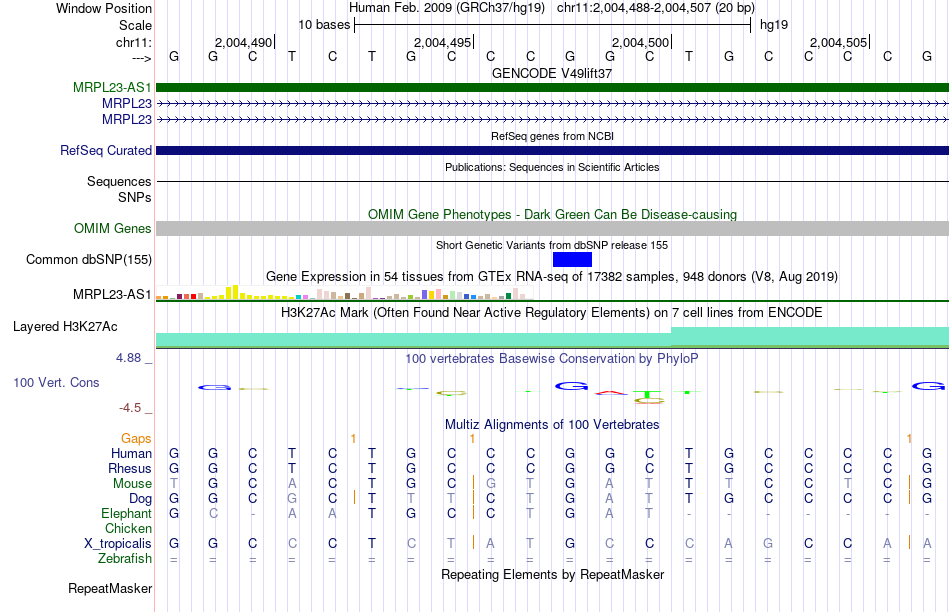Click the RepeatMasker track label

pyautogui.click(x=110, y=588)
